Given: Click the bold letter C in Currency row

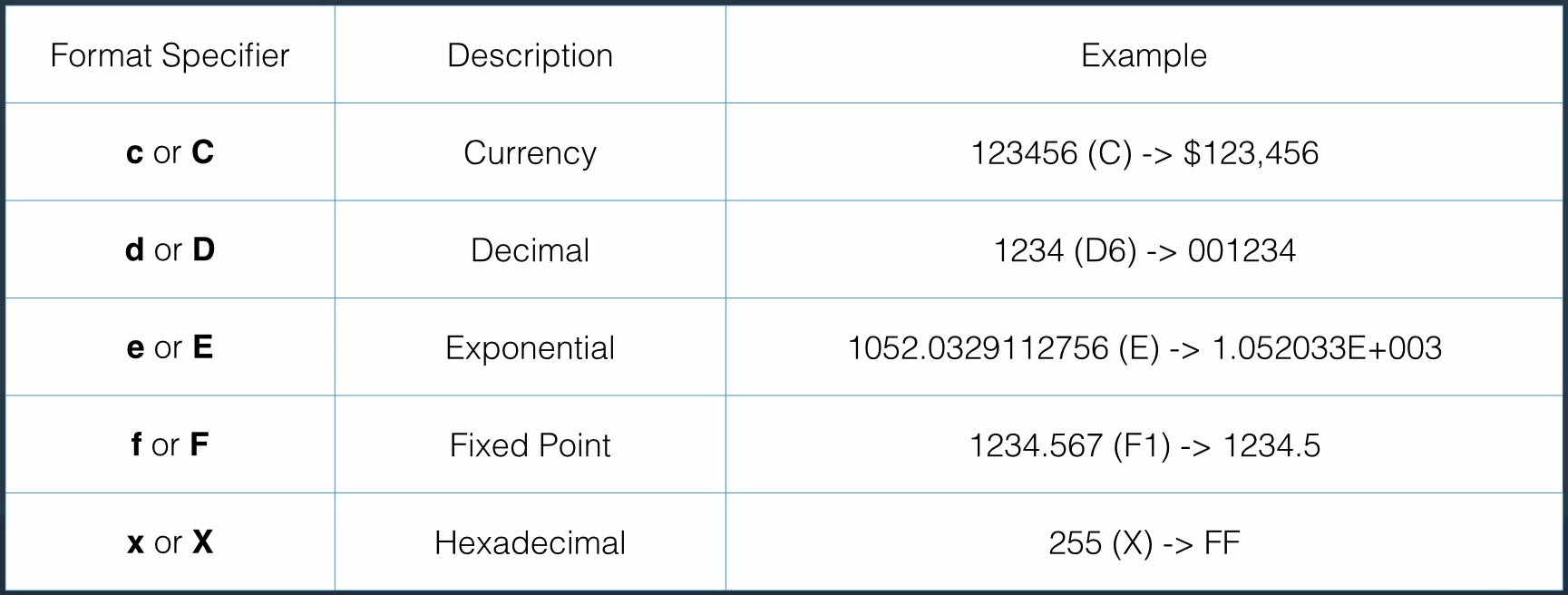Looking at the screenshot, I should tap(203, 151).
